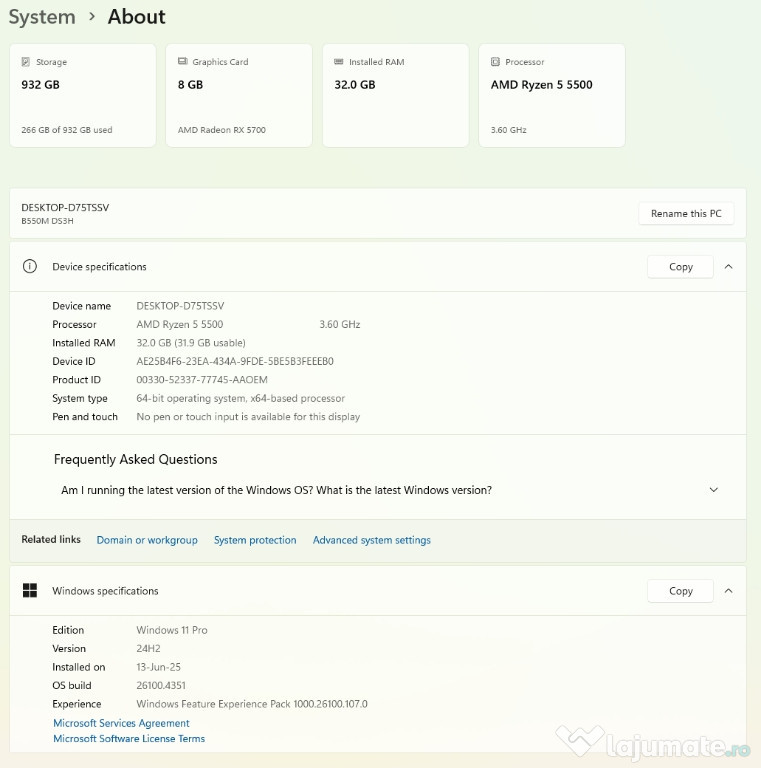Click the Edition value Windows 11 Pro

tap(172, 630)
